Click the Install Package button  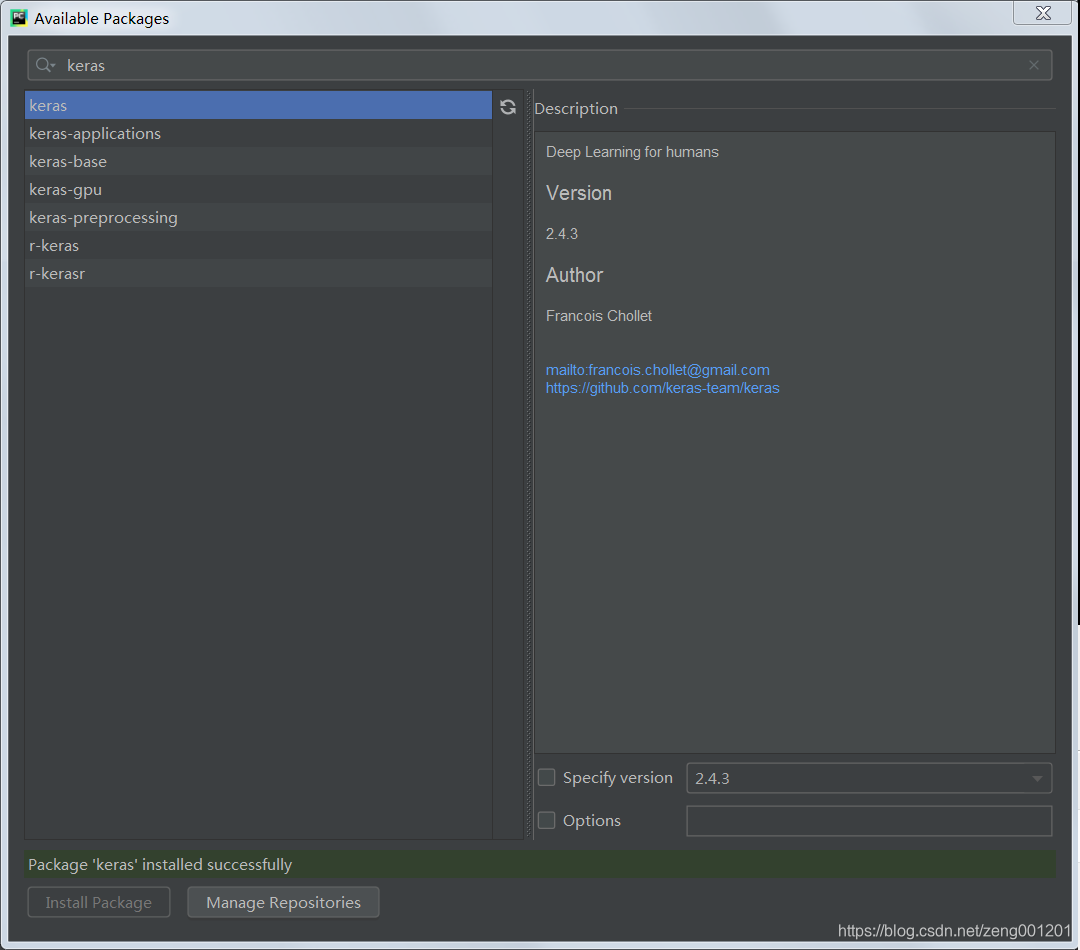pyautogui.click(x=98, y=902)
